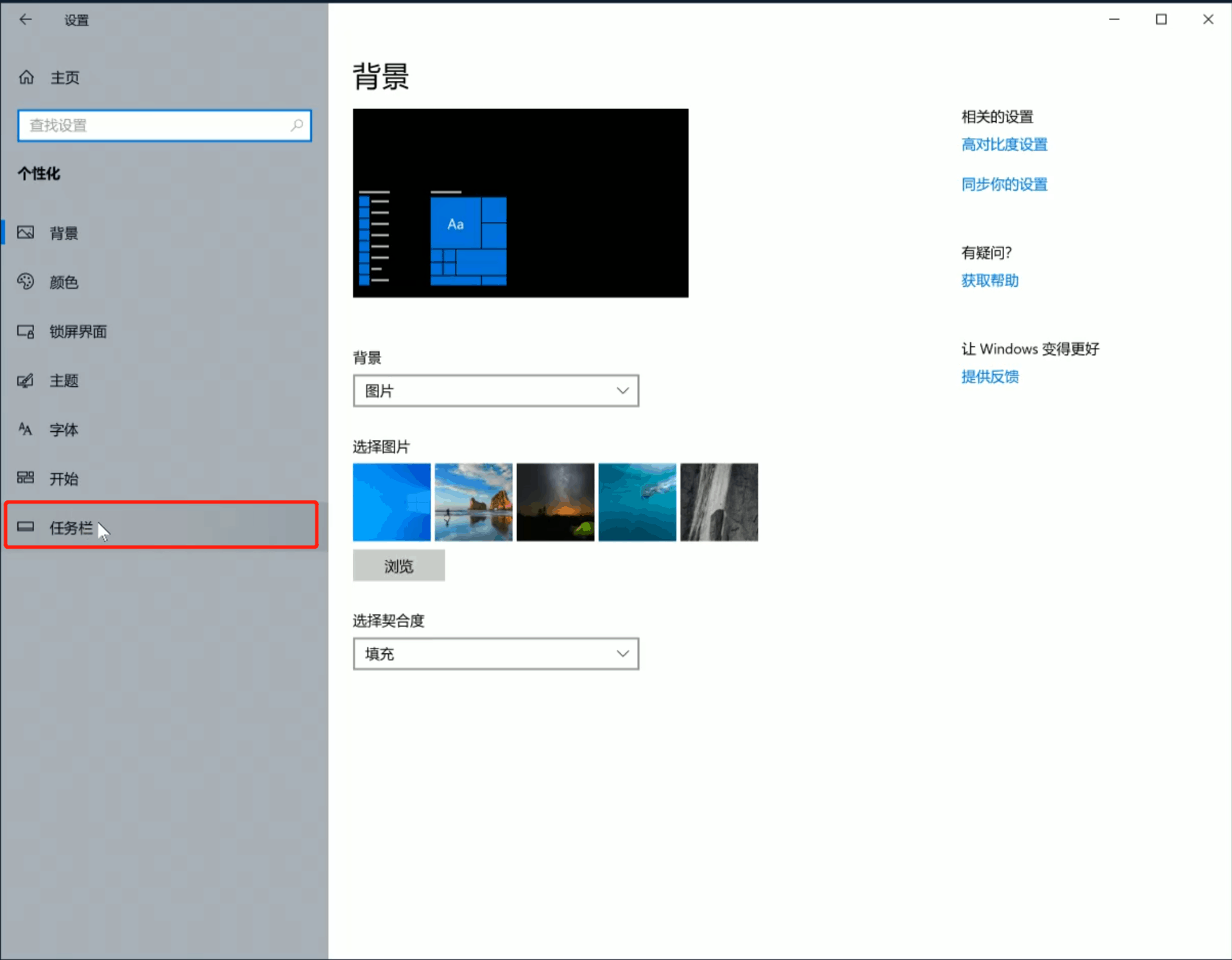Click the background preview image
This screenshot has height=960, width=1232.
click(520, 203)
